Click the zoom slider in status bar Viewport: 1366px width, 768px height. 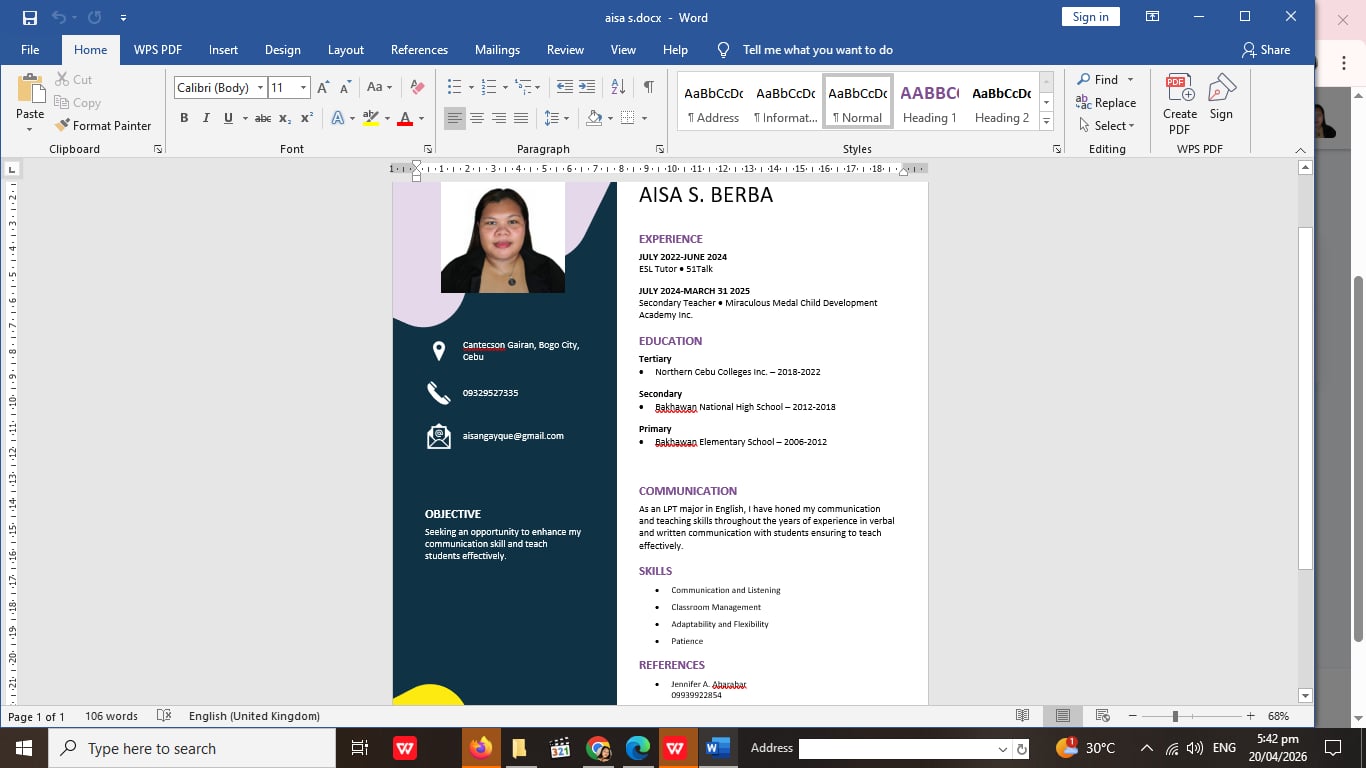(1175, 716)
